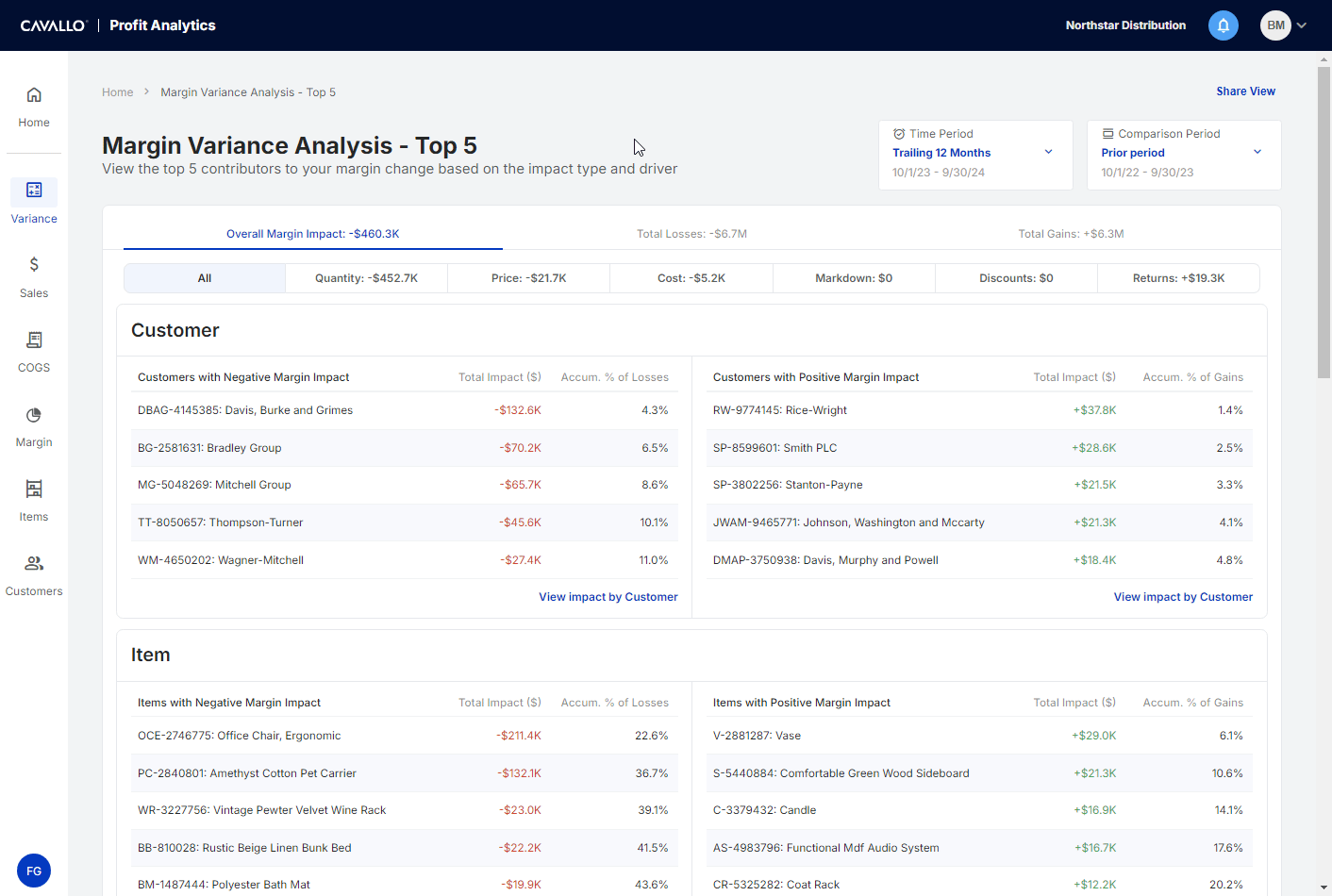This screenshot has width=1332, height=896.
Task: Click the Share View link
Action: (1245, 91)
